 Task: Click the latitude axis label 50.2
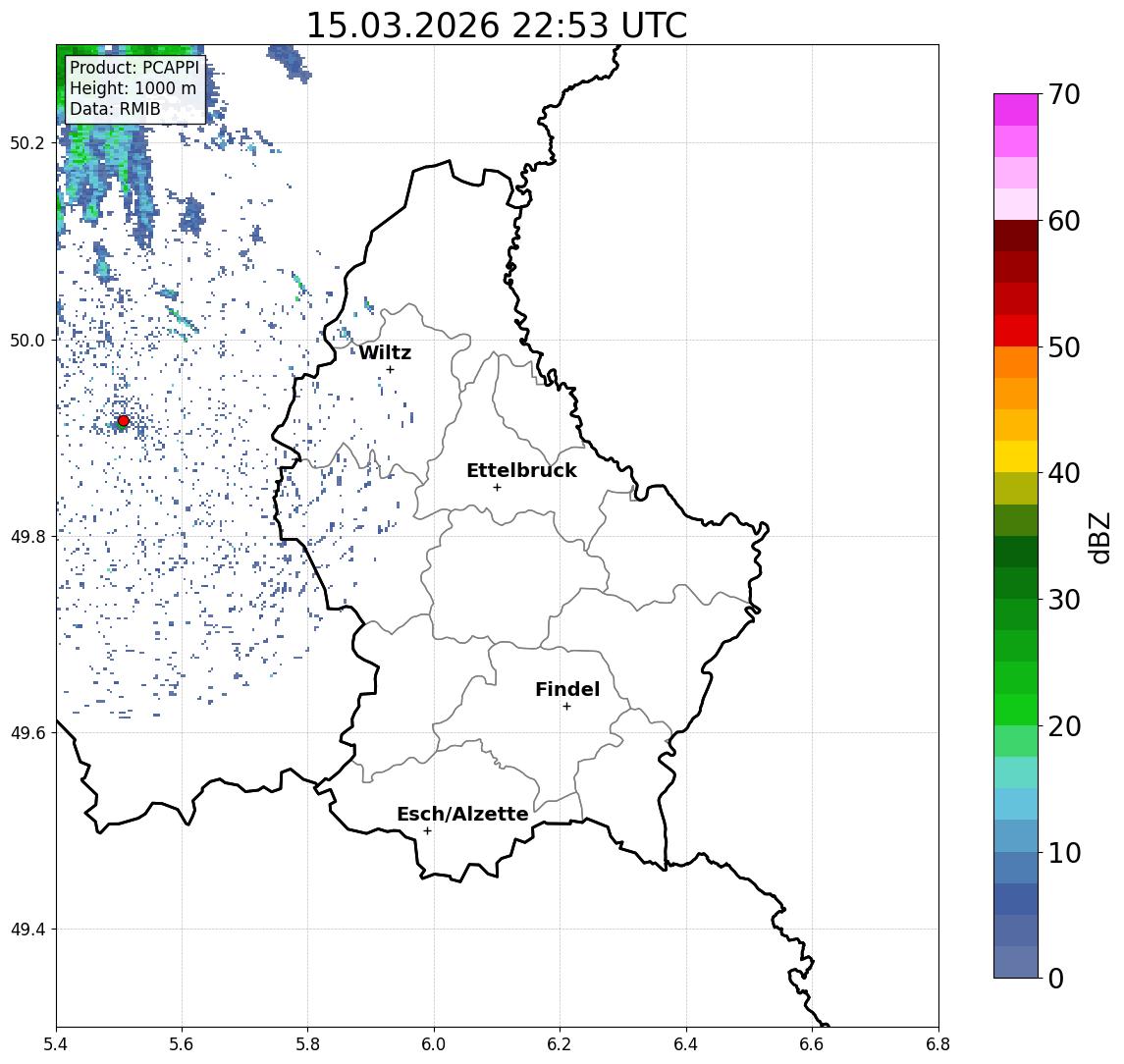27,142
